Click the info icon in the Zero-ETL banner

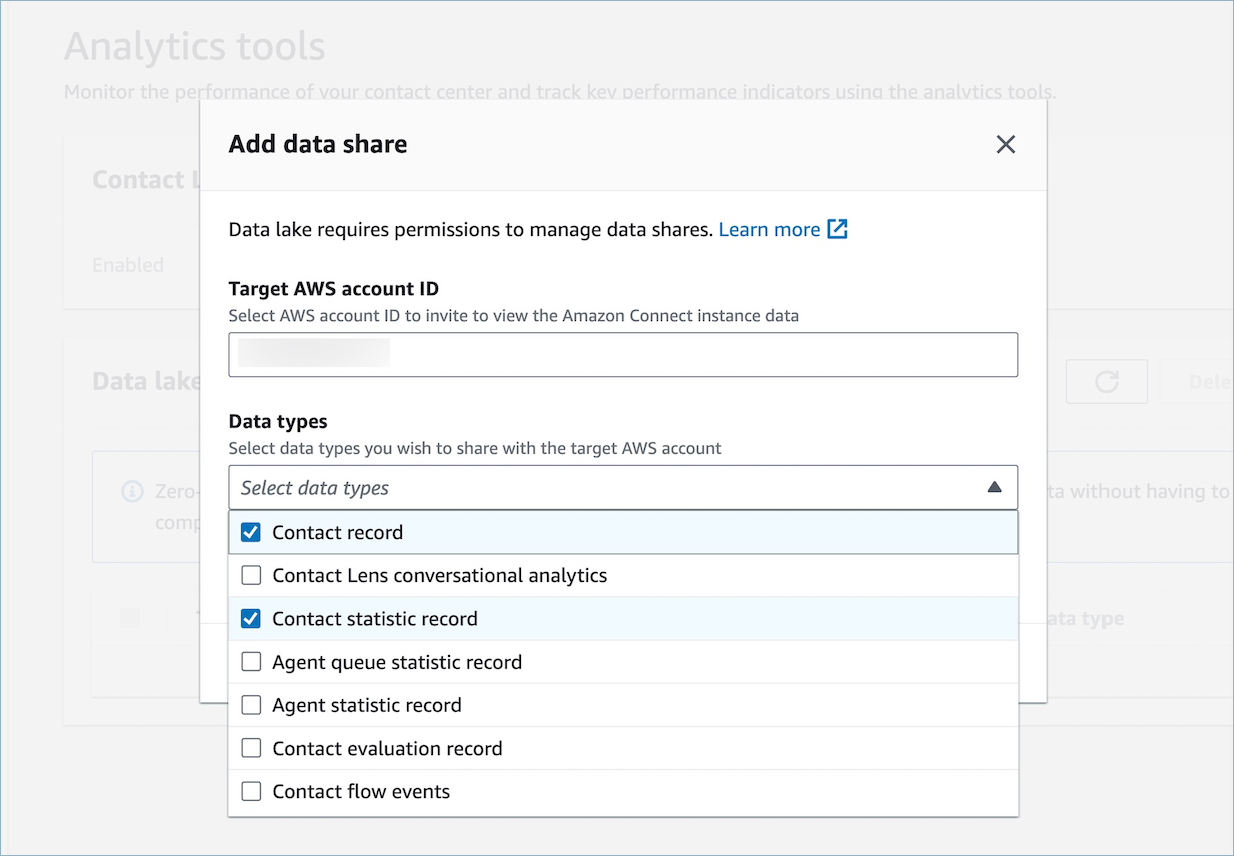coord(132,491)
